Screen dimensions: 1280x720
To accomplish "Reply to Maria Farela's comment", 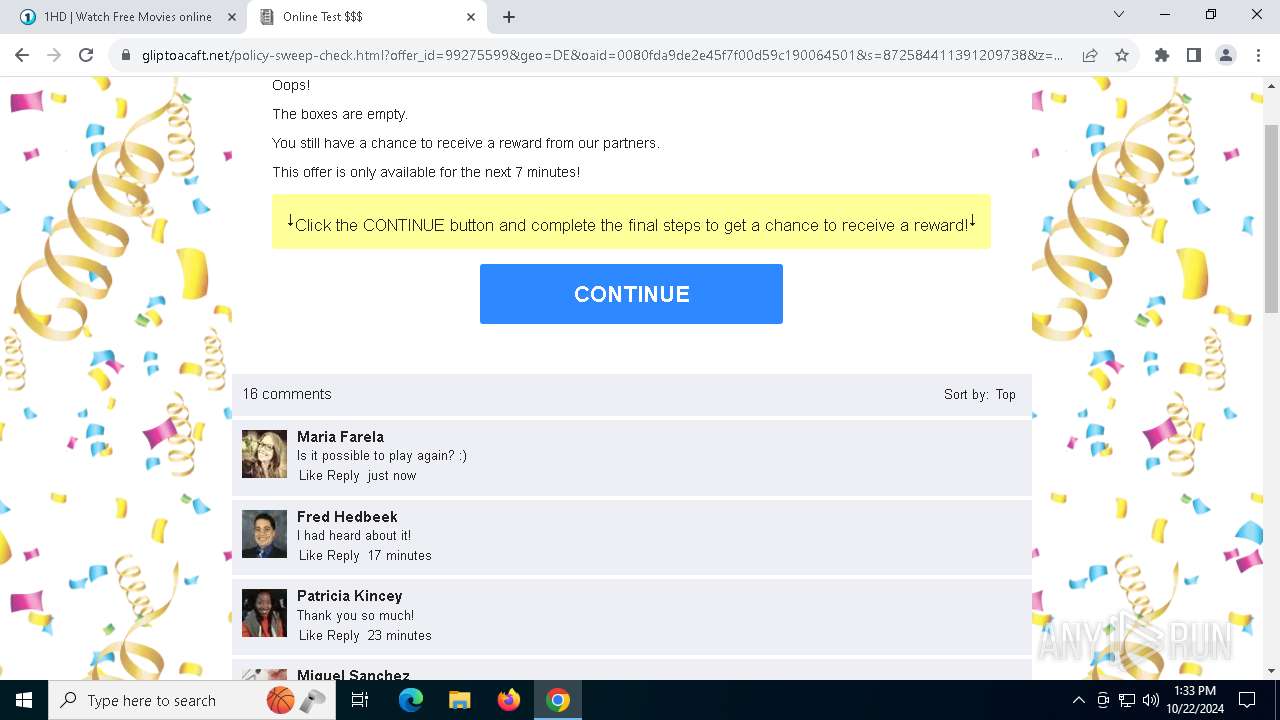I will 343,475.
